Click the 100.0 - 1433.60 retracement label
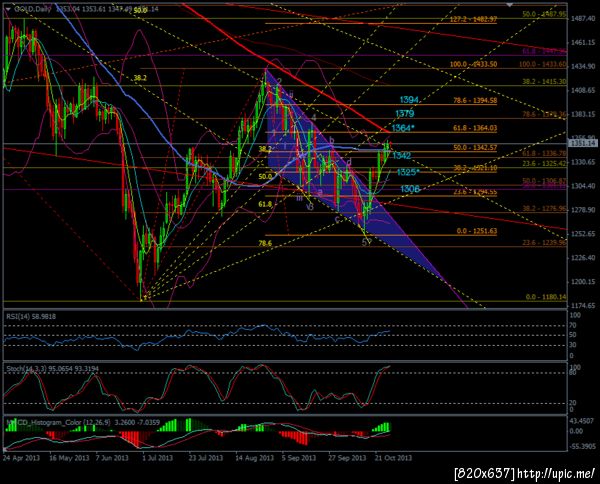This screenshot has width=600, height=484. click(x=543, y=64)
